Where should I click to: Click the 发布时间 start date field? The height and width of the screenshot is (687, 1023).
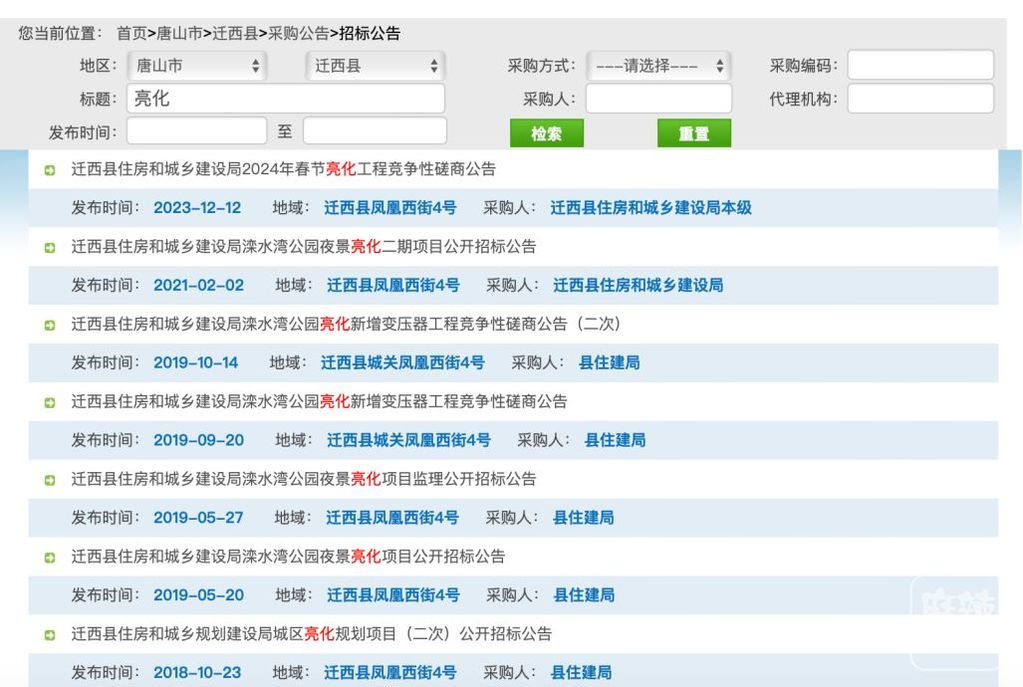point(197,131)
